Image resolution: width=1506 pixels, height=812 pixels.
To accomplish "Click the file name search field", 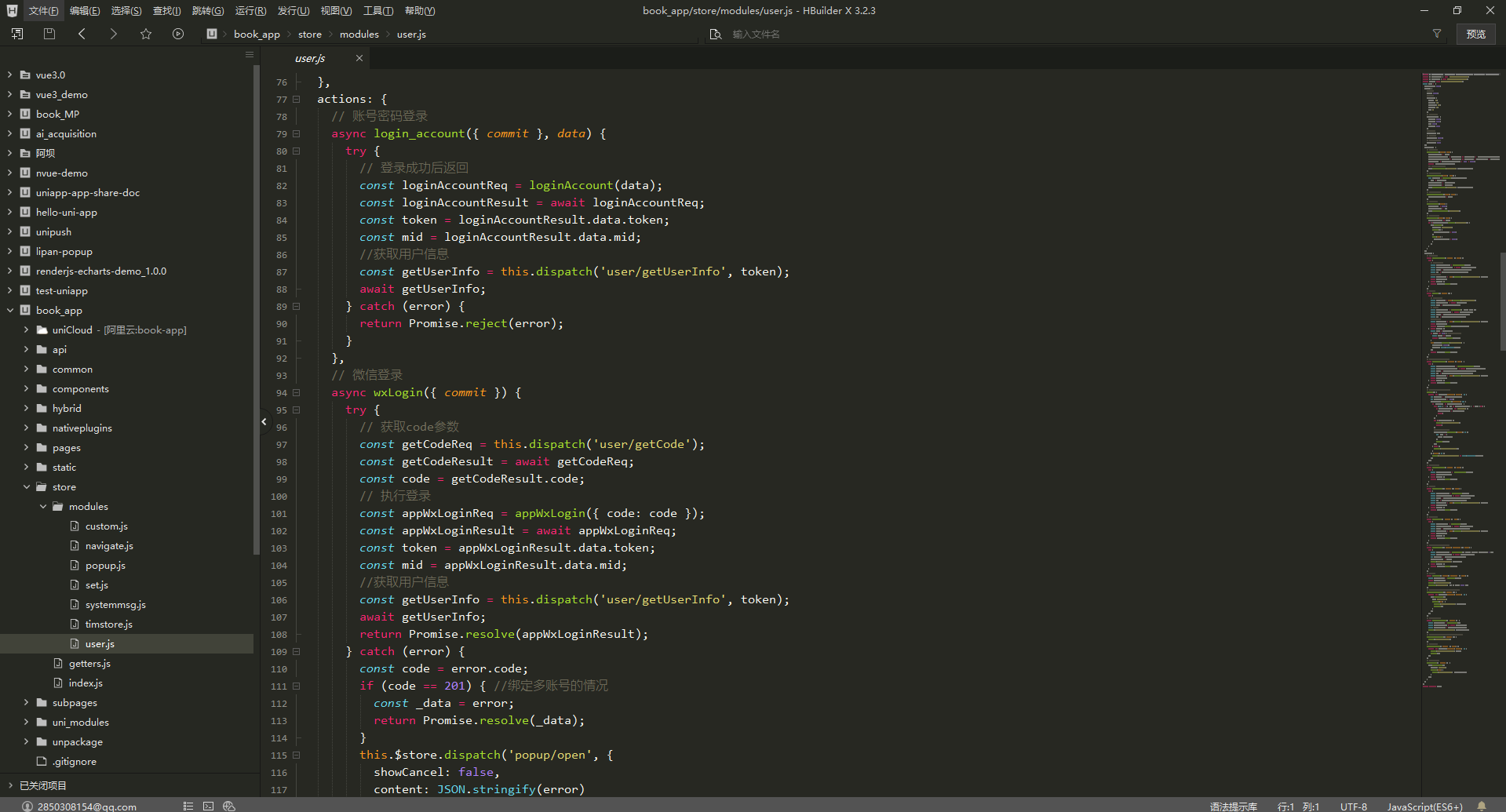I will pos(1075,35).
